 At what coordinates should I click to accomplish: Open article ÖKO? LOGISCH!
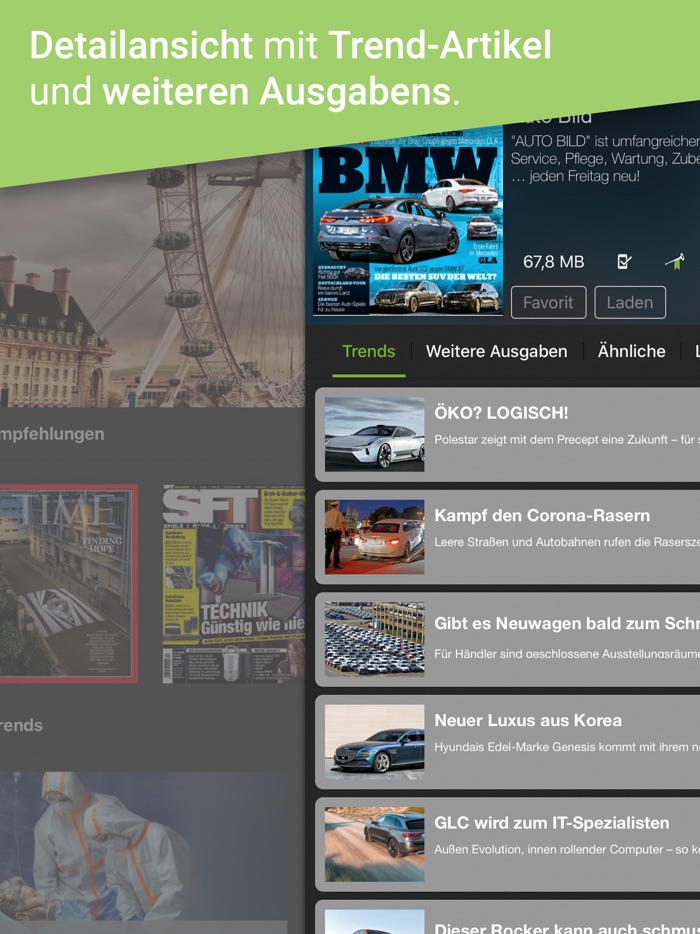[x=508, y=434]
